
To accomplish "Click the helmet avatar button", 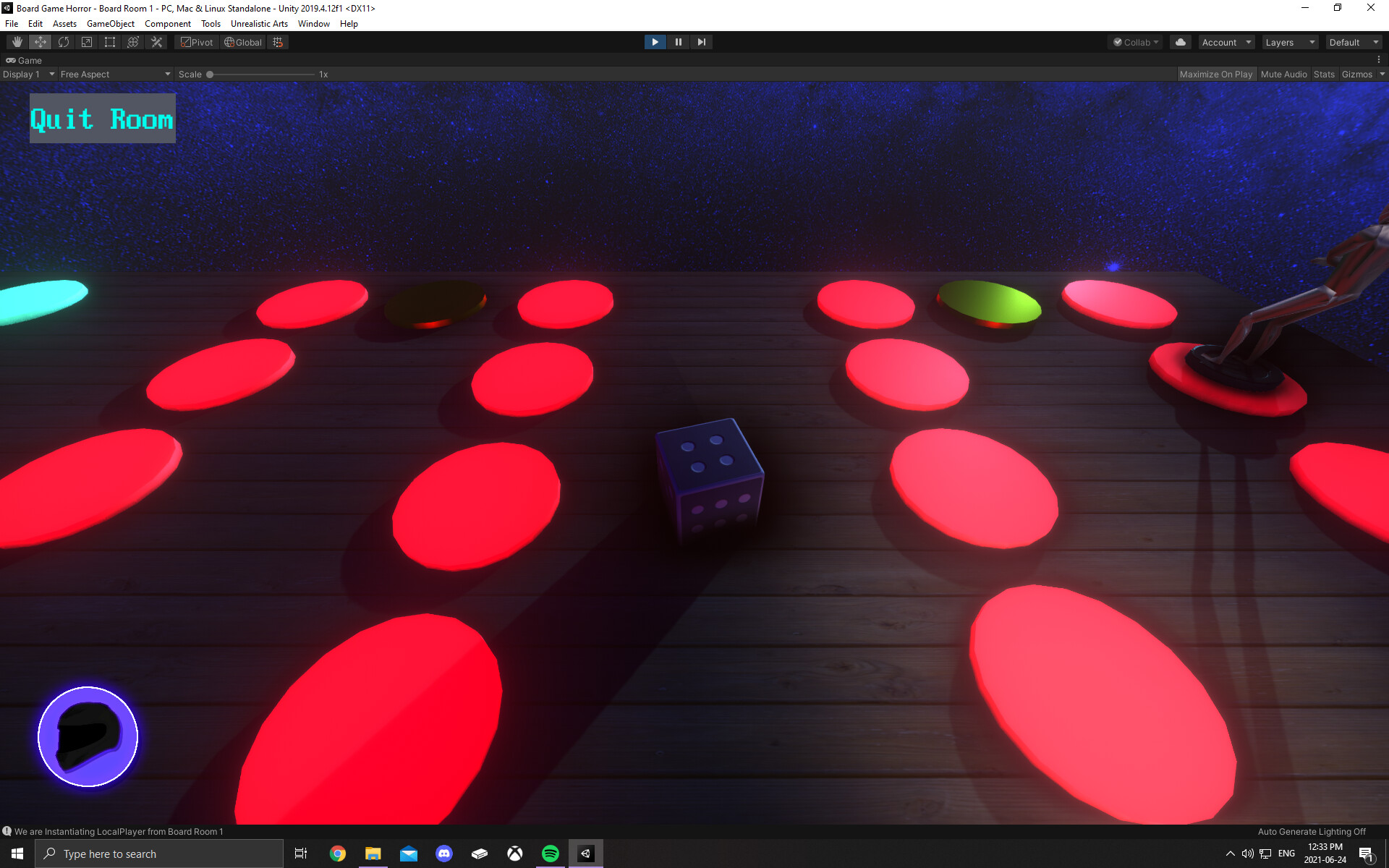I will click(x=88, y=736).
